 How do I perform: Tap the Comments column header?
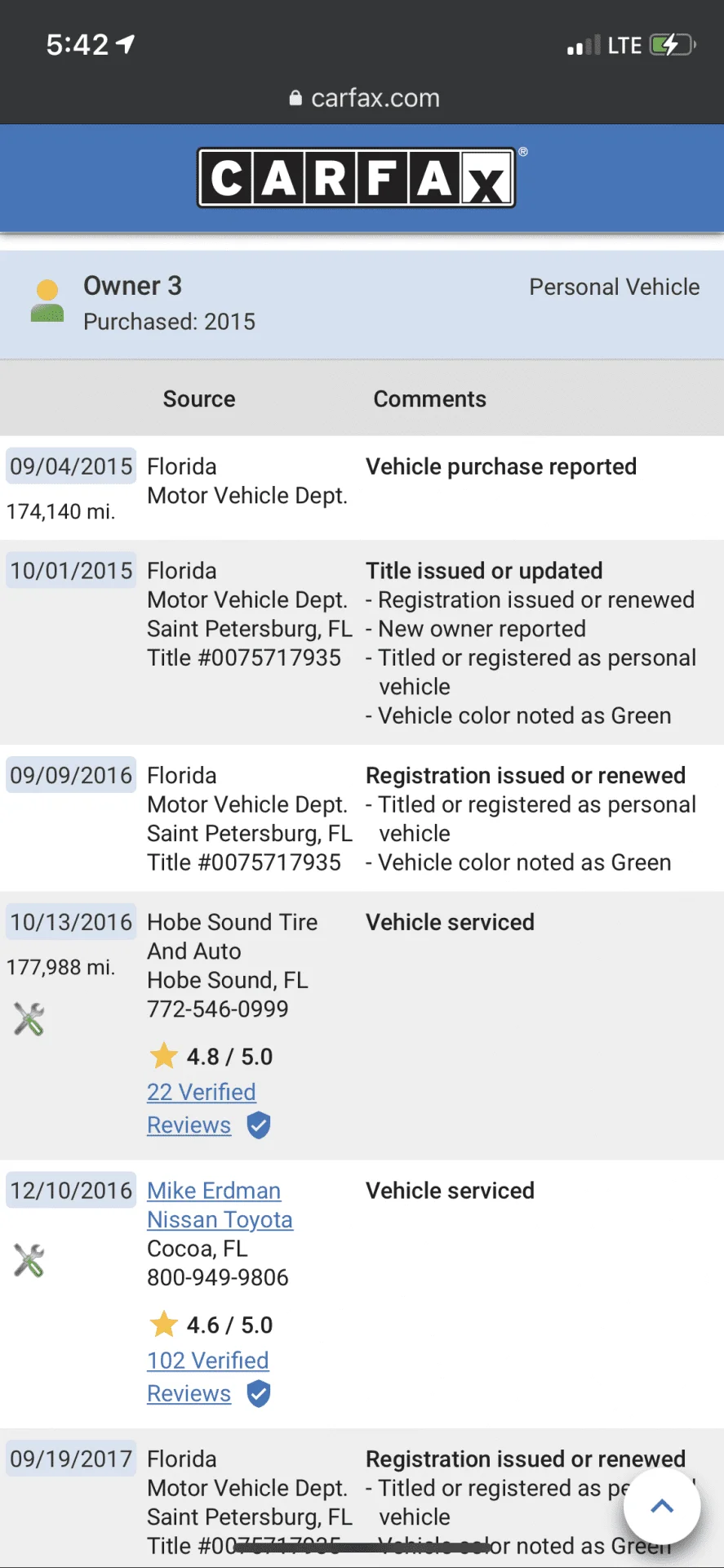tap(430, 399)
